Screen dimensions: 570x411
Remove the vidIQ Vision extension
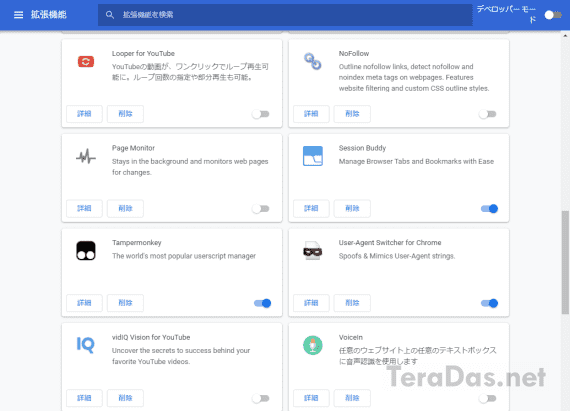125,398
